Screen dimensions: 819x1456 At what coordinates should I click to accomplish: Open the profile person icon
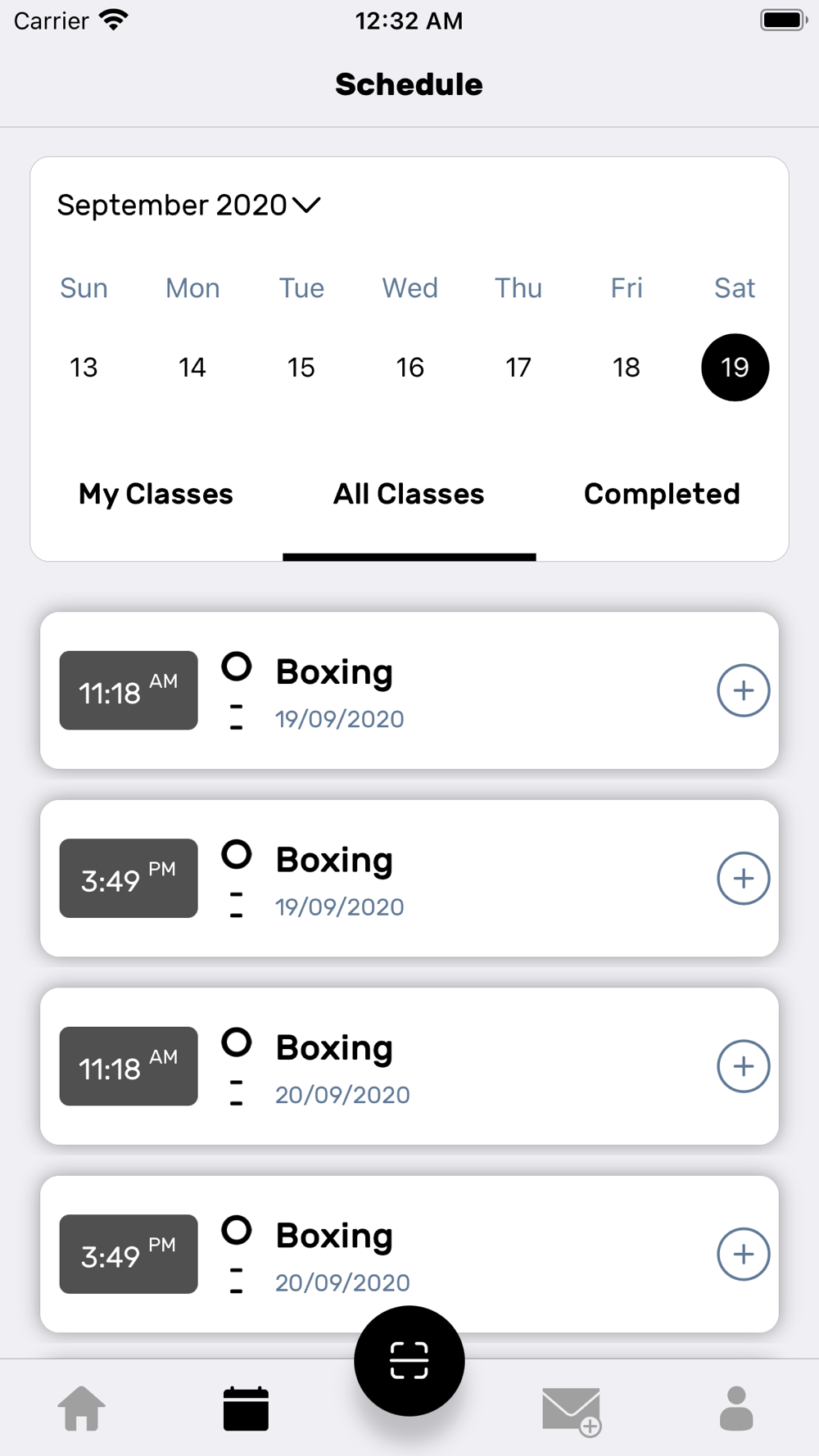point(736,1409)
